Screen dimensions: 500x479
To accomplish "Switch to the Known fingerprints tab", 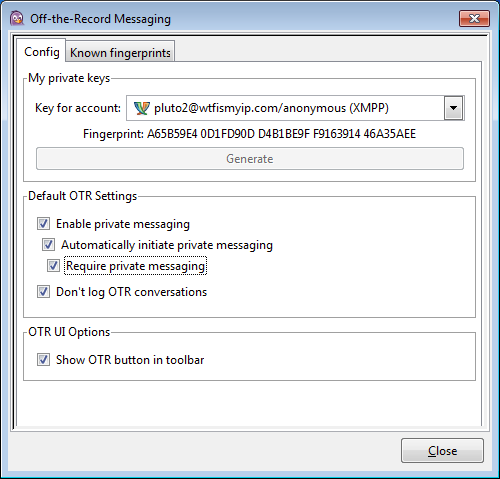I will (120, 52).
